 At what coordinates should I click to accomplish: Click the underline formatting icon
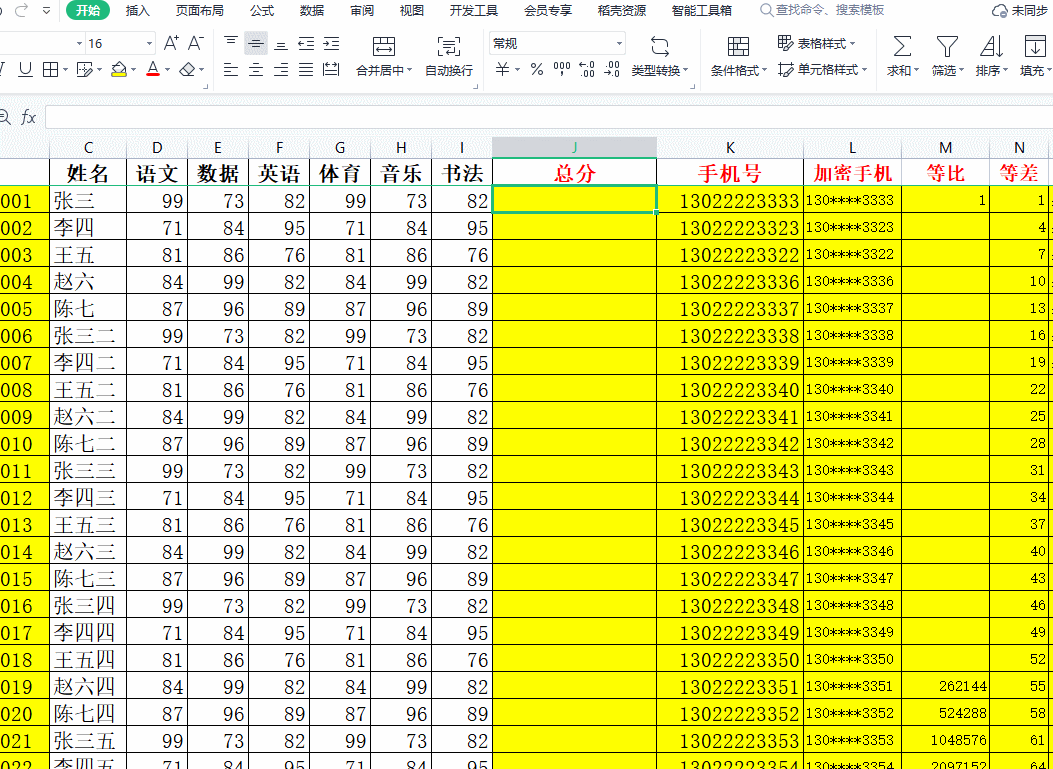click(x=25, y=69)
